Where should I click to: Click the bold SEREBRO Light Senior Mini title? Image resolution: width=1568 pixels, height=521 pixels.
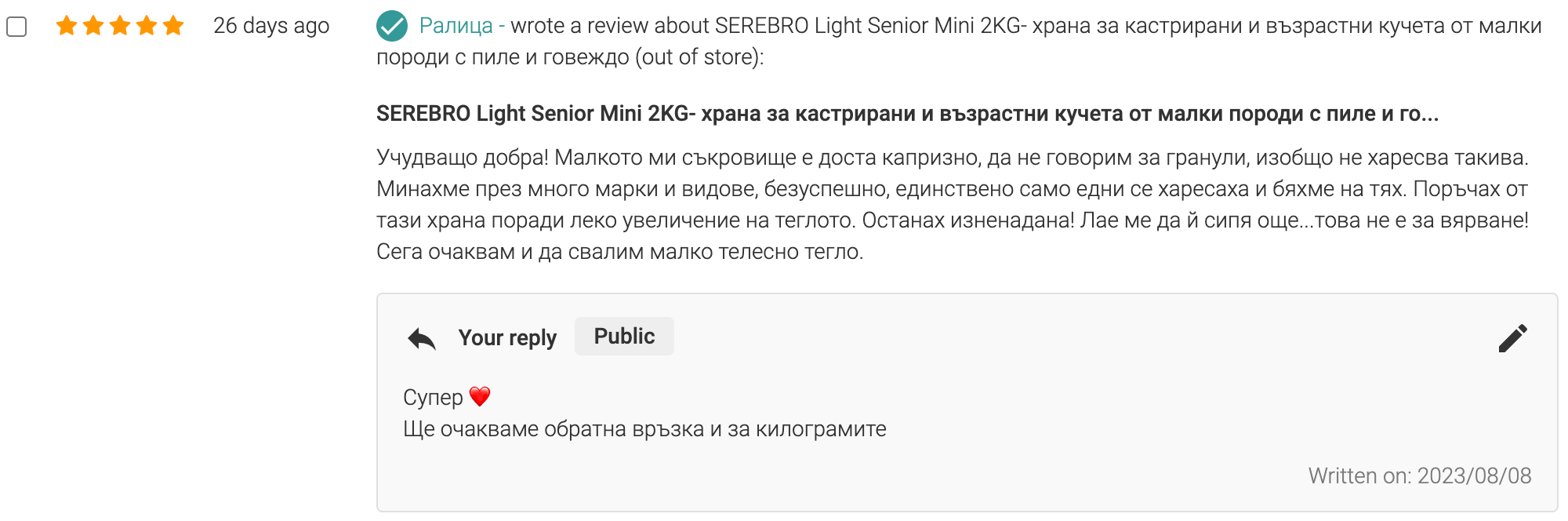[907, 114]
